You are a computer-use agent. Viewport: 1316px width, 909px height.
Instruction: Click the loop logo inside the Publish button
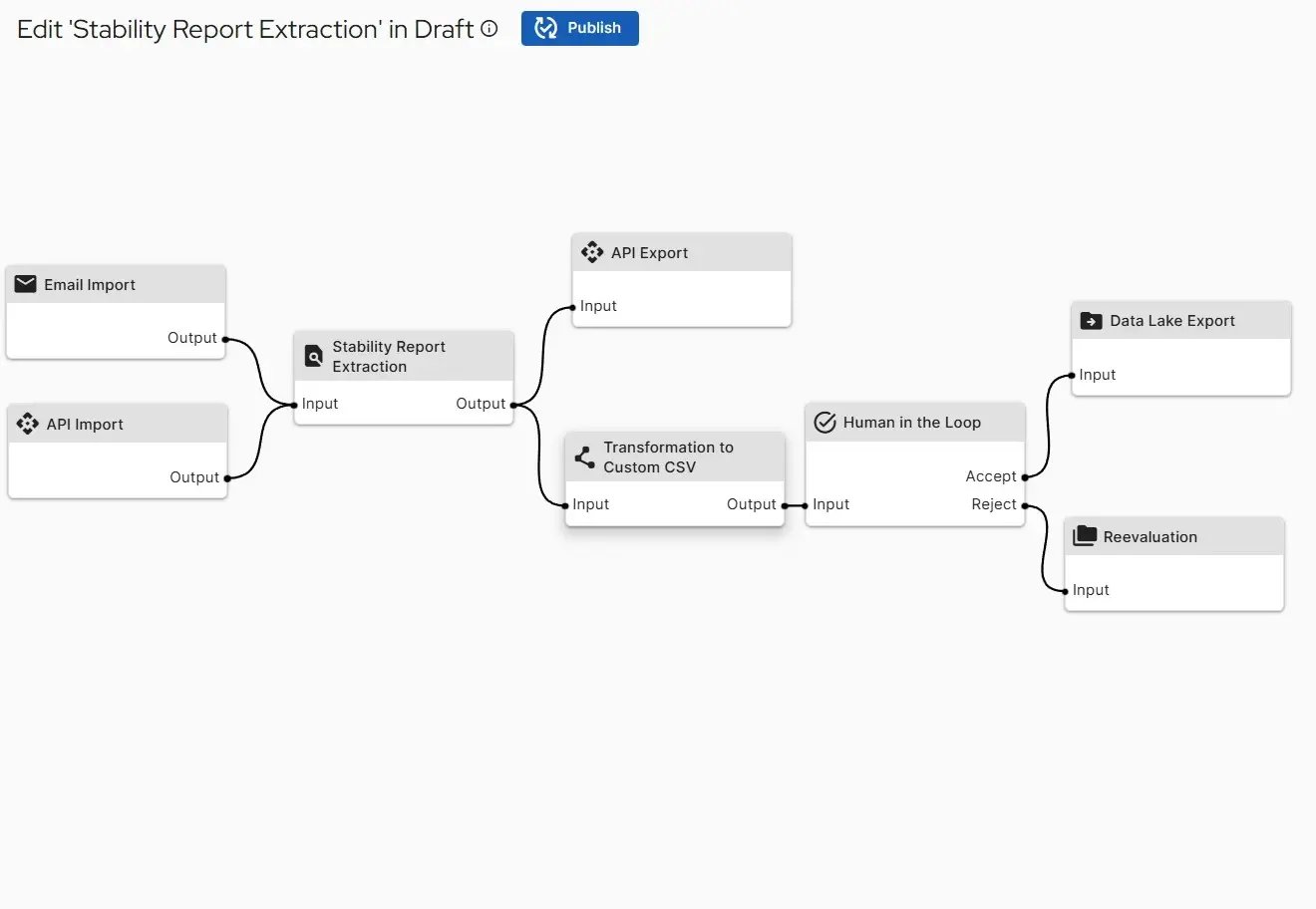546,28
